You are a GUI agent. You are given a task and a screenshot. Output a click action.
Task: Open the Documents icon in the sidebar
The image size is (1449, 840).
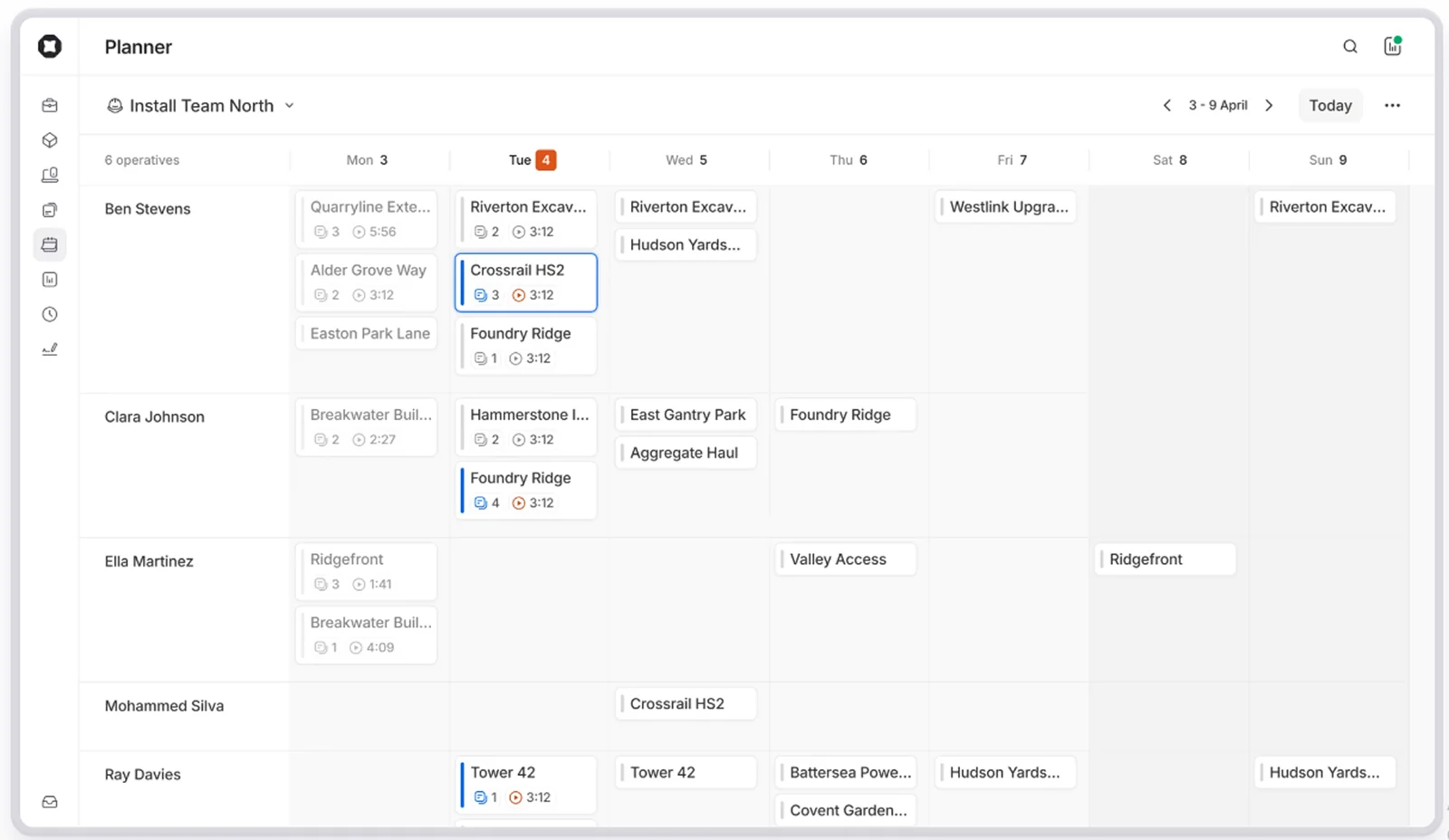(50, 209)
